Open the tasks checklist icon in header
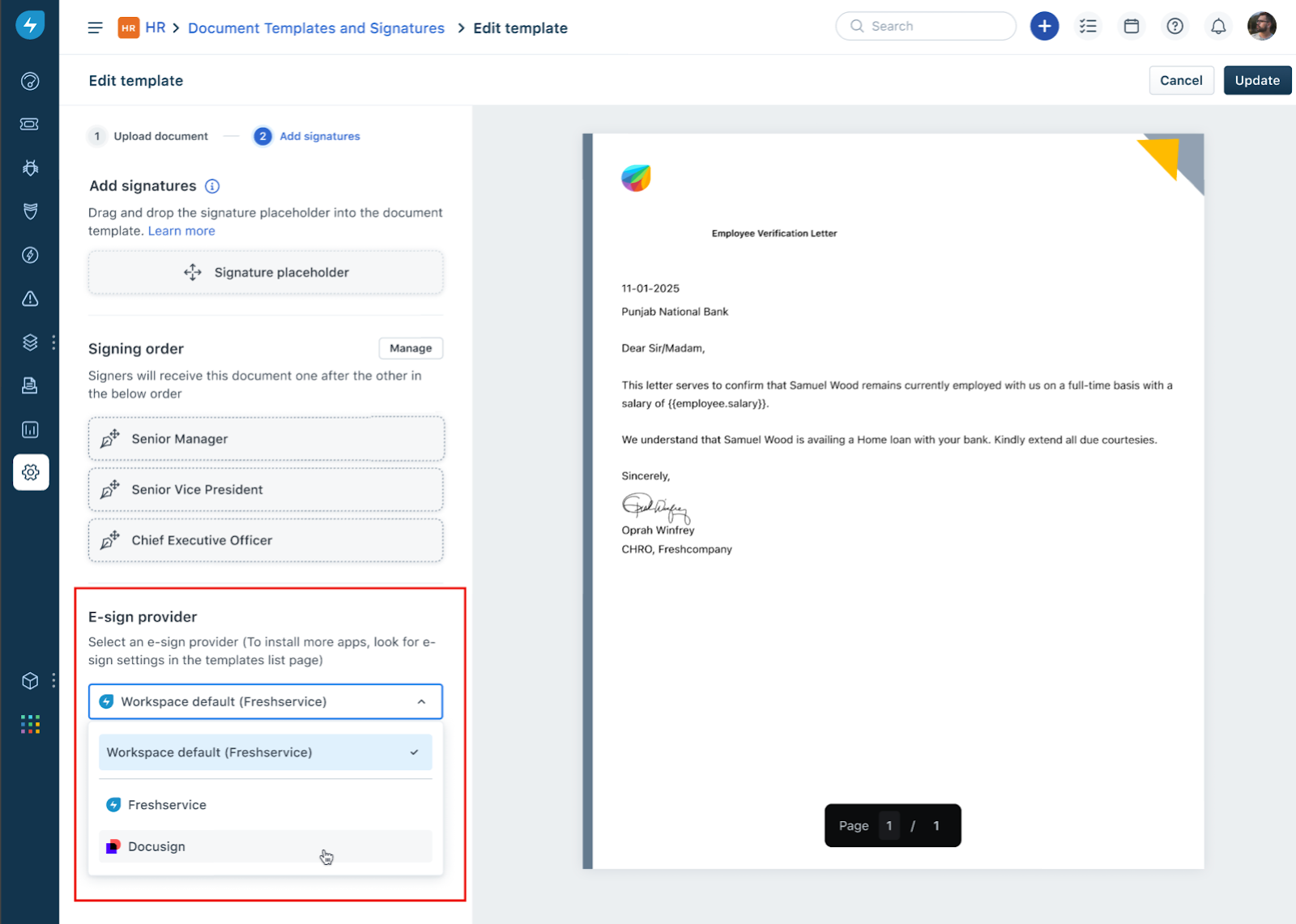This screenshot has height=924, width=1296. (x=1088, y=26)
